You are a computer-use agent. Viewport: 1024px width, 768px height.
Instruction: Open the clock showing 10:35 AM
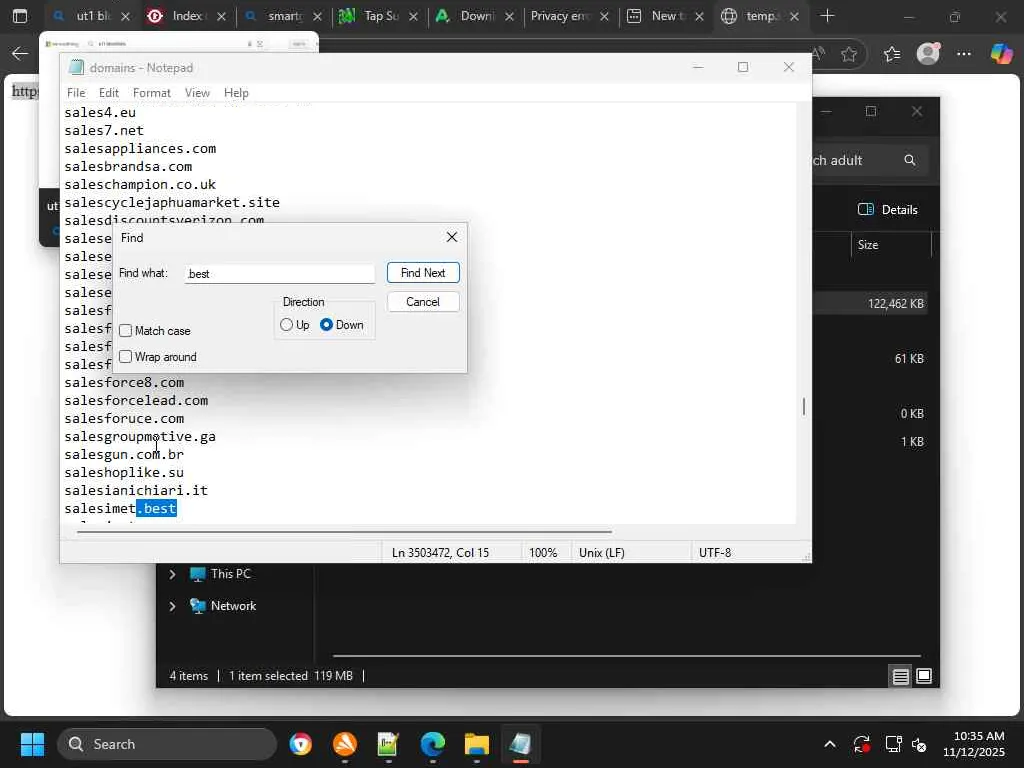[974, 744]
